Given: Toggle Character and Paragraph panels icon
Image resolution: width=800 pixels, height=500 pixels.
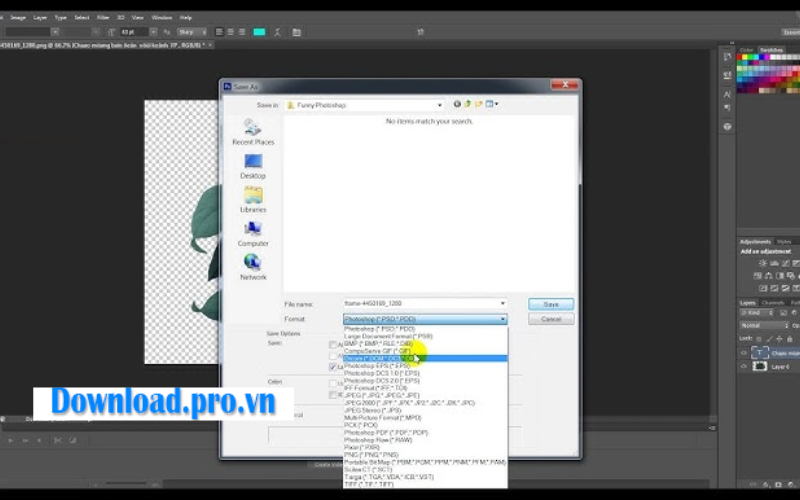Looking at the screenshot, I should 296,32.
